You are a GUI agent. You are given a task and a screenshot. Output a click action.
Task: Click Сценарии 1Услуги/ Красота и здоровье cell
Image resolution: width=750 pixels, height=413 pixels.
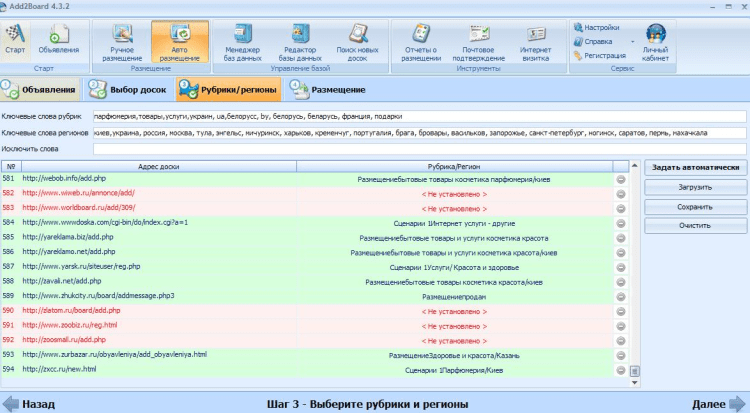click(454, 268)
